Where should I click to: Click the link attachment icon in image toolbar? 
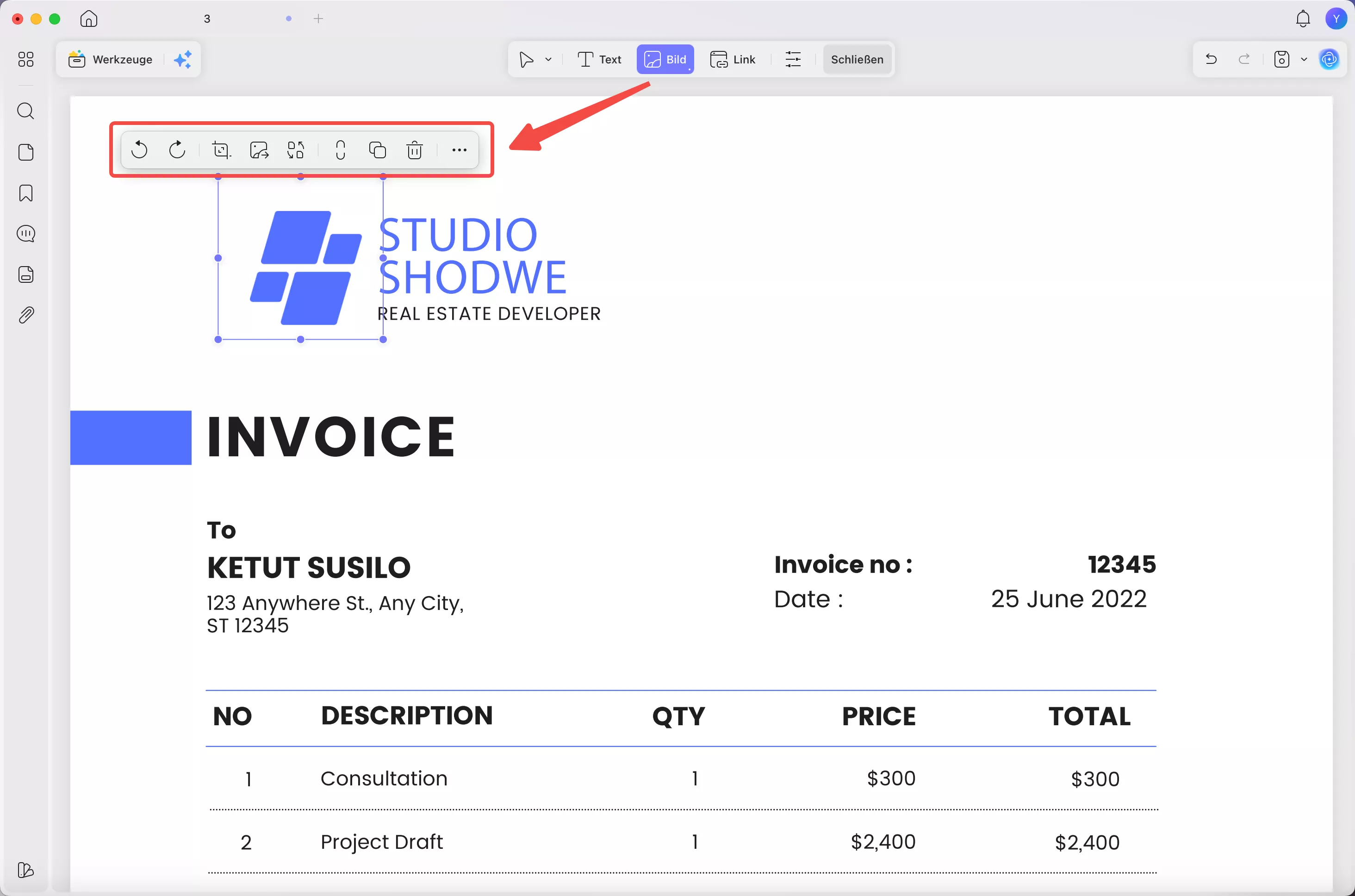341,149
